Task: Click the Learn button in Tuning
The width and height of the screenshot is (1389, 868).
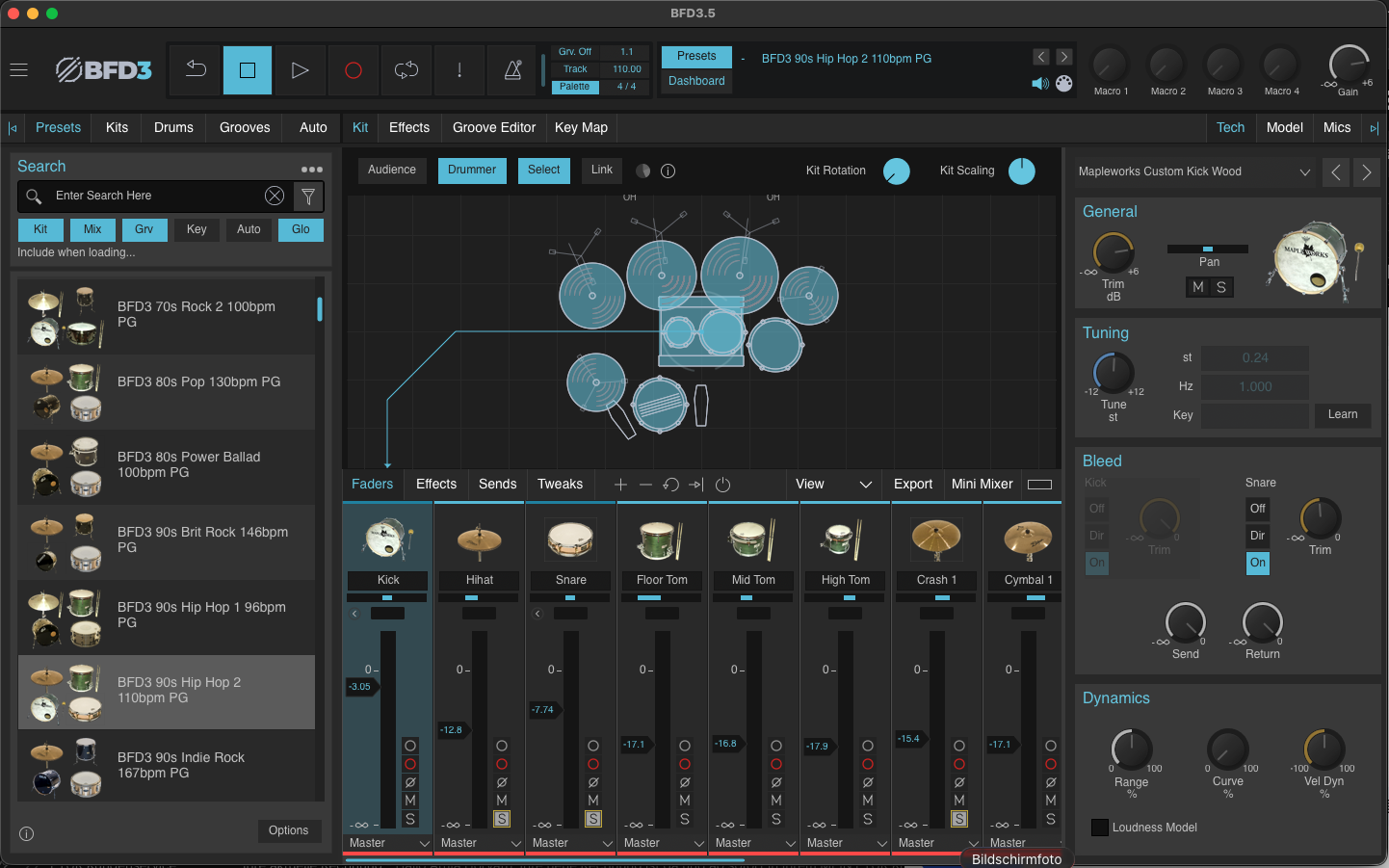Action: 1342,415
